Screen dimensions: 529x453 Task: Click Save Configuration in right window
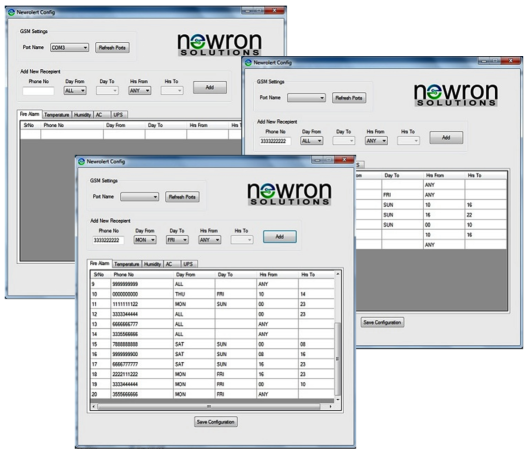coord(382,322)
